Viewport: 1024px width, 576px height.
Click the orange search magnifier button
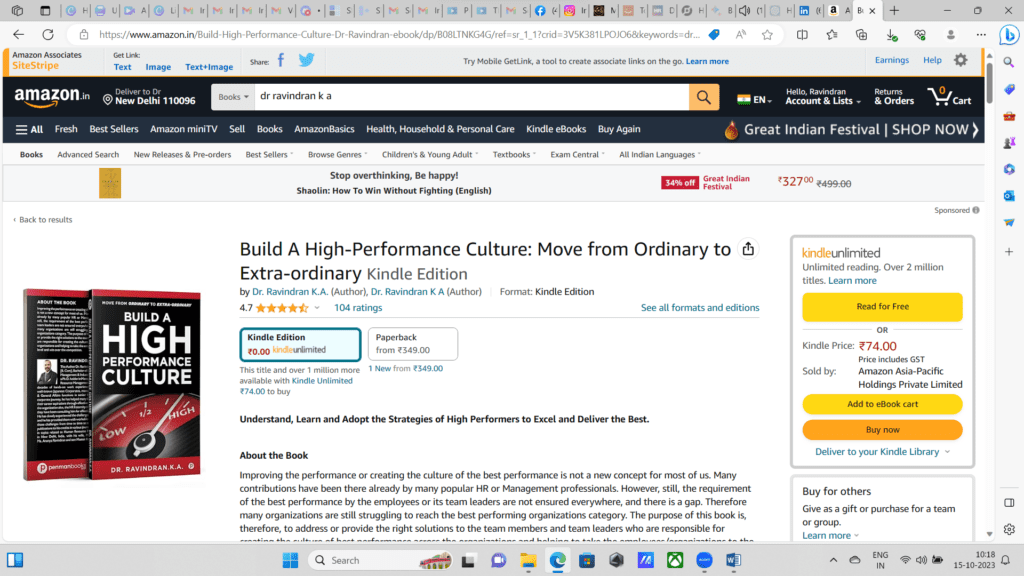coord(703,97)
